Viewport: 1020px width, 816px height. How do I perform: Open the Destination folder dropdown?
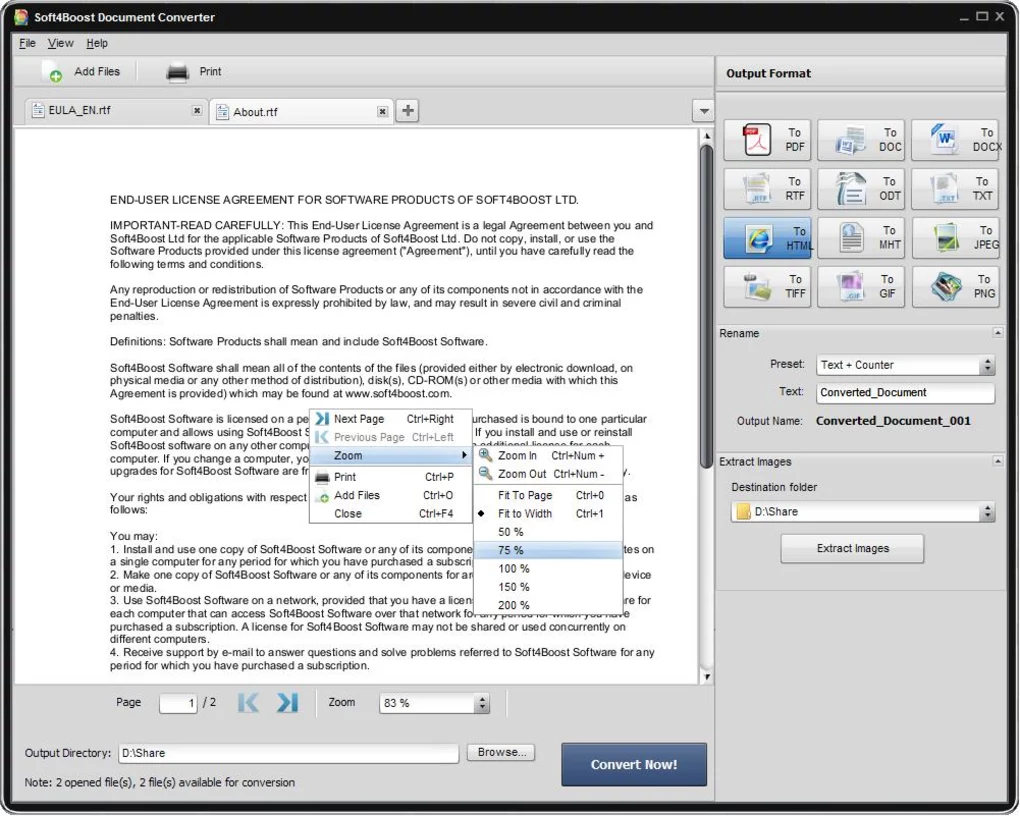tap(987, 511)
